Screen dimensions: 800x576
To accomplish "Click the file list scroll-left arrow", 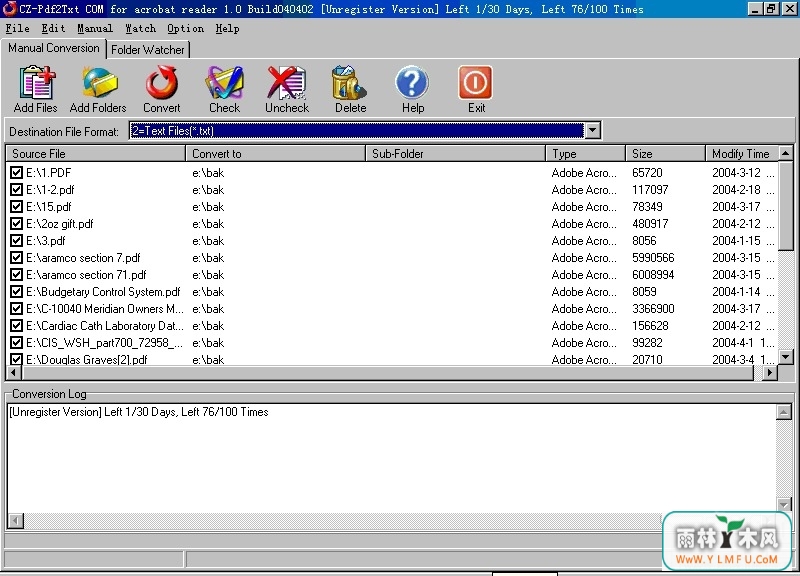I will [x=15, y=373].
